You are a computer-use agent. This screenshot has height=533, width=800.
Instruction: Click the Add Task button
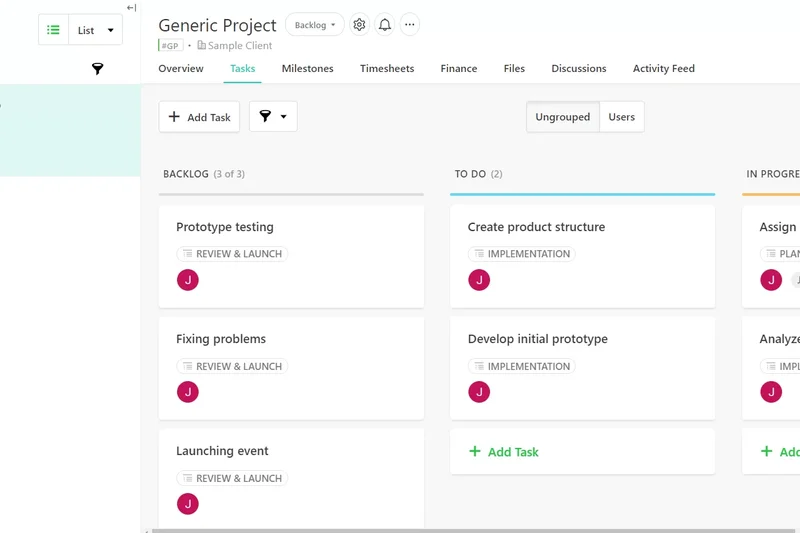(x=199, y=117)
